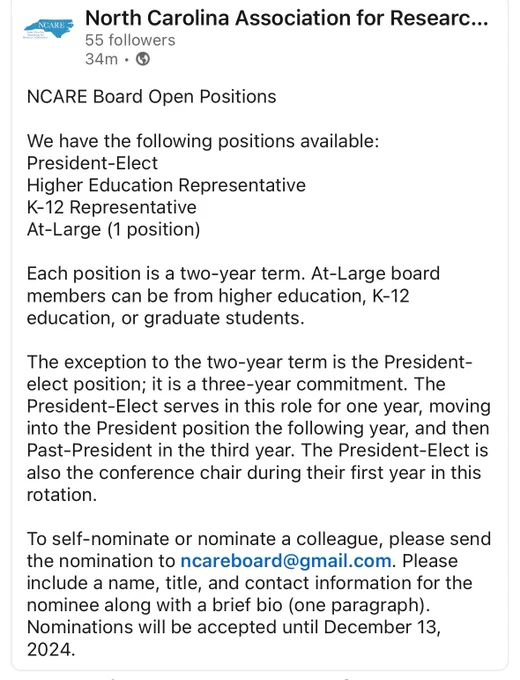Screen dimensions: 520x680
Task: Click the 'We have the following positions available' line
Action: tap(203, 141)
